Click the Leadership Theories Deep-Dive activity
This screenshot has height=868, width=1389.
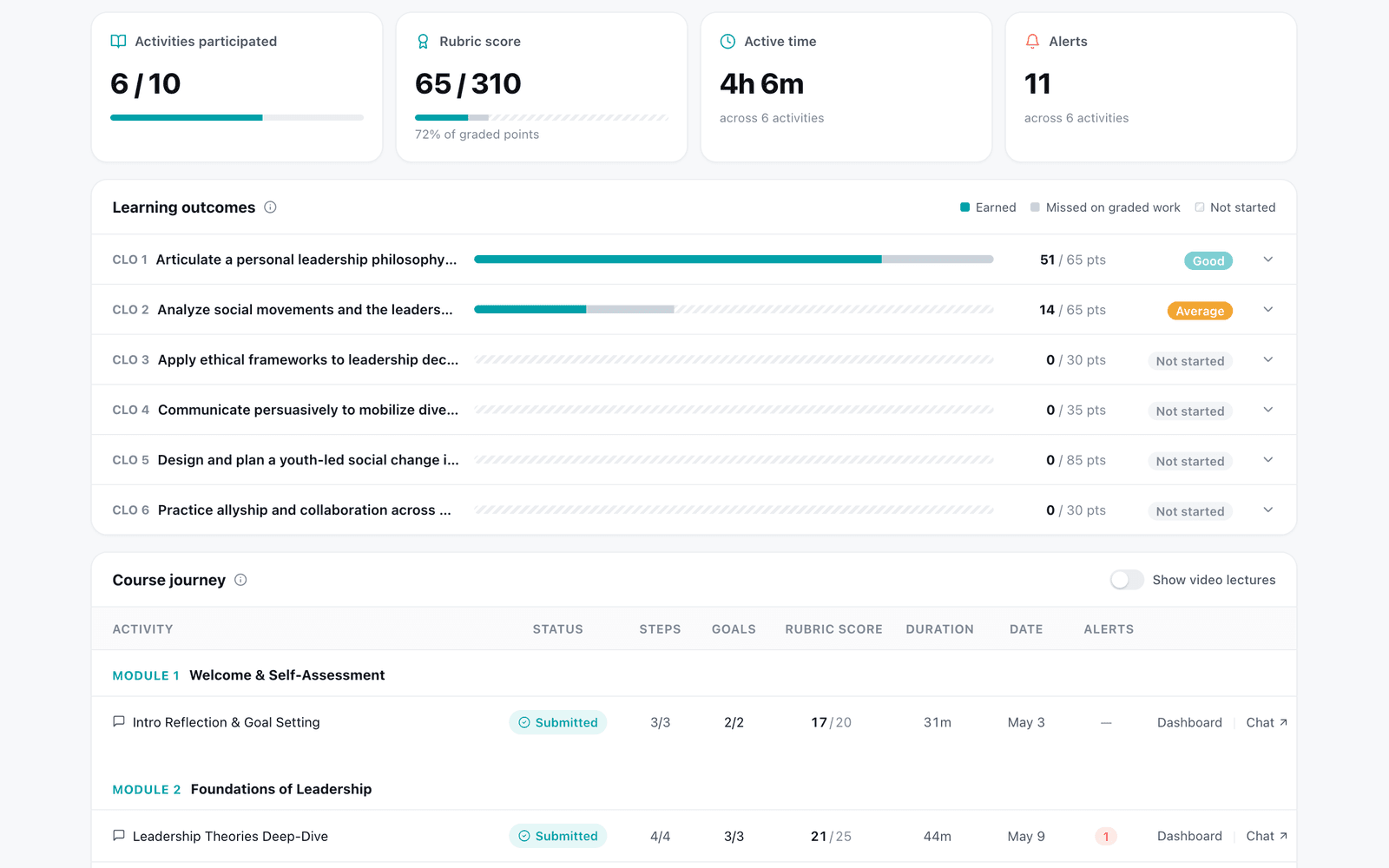[230, 836]
